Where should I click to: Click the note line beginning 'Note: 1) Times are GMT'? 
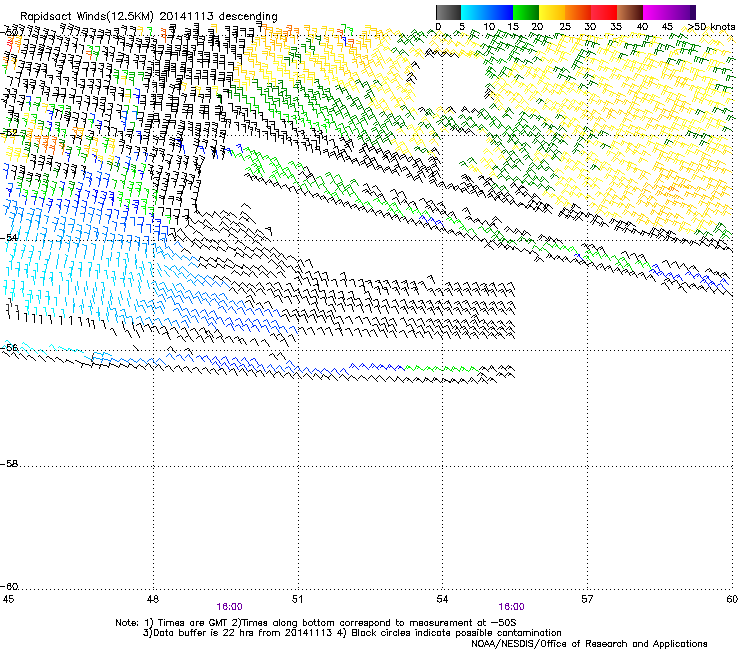(316, 623)
